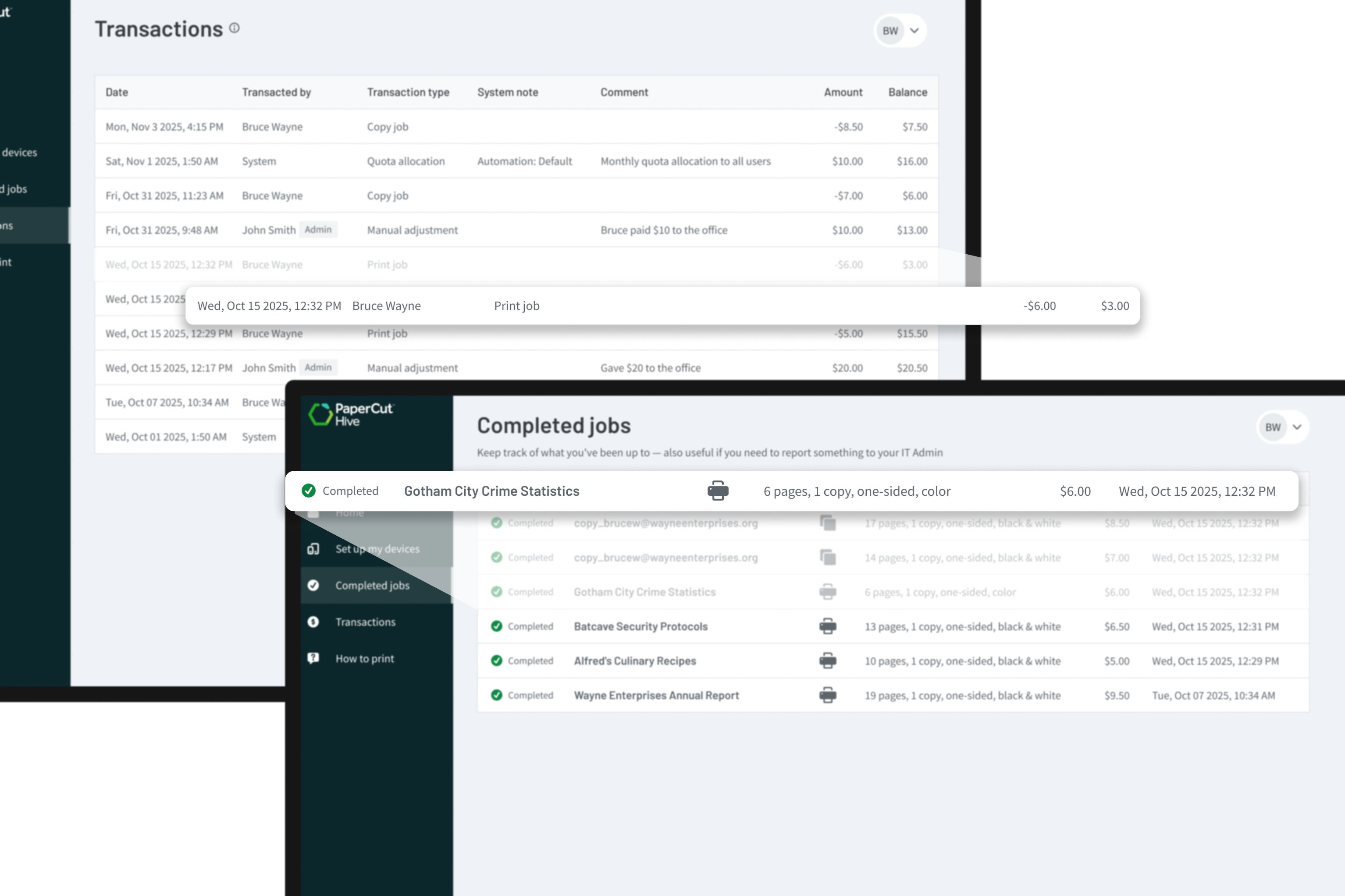Open the BW avatar dropdown on Transactions page
1345x896 pixels.
(899, 30)
